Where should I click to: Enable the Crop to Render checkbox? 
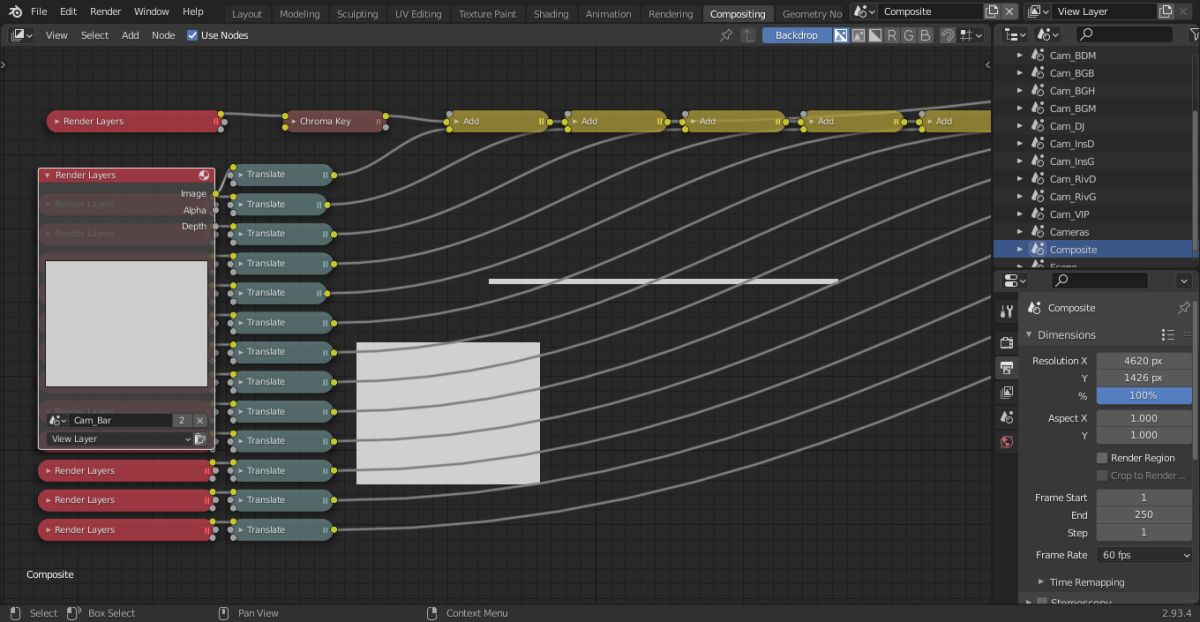pyautogui.click(x=1102, y=476)
